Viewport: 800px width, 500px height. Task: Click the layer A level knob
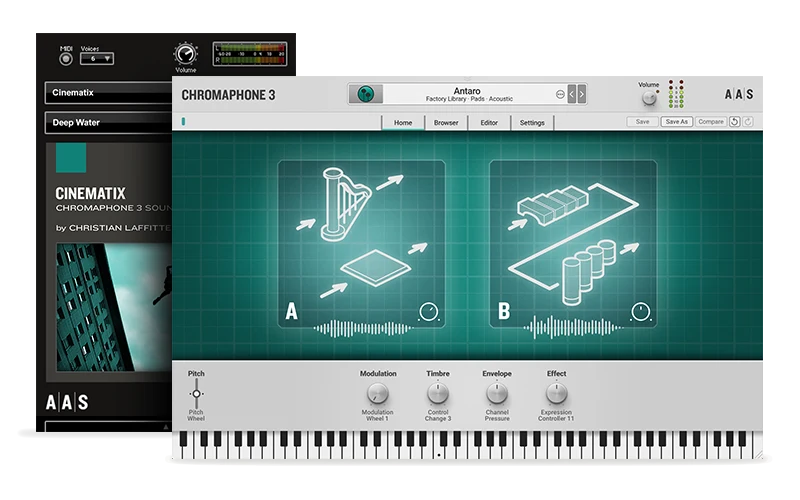tap(429, 312)
